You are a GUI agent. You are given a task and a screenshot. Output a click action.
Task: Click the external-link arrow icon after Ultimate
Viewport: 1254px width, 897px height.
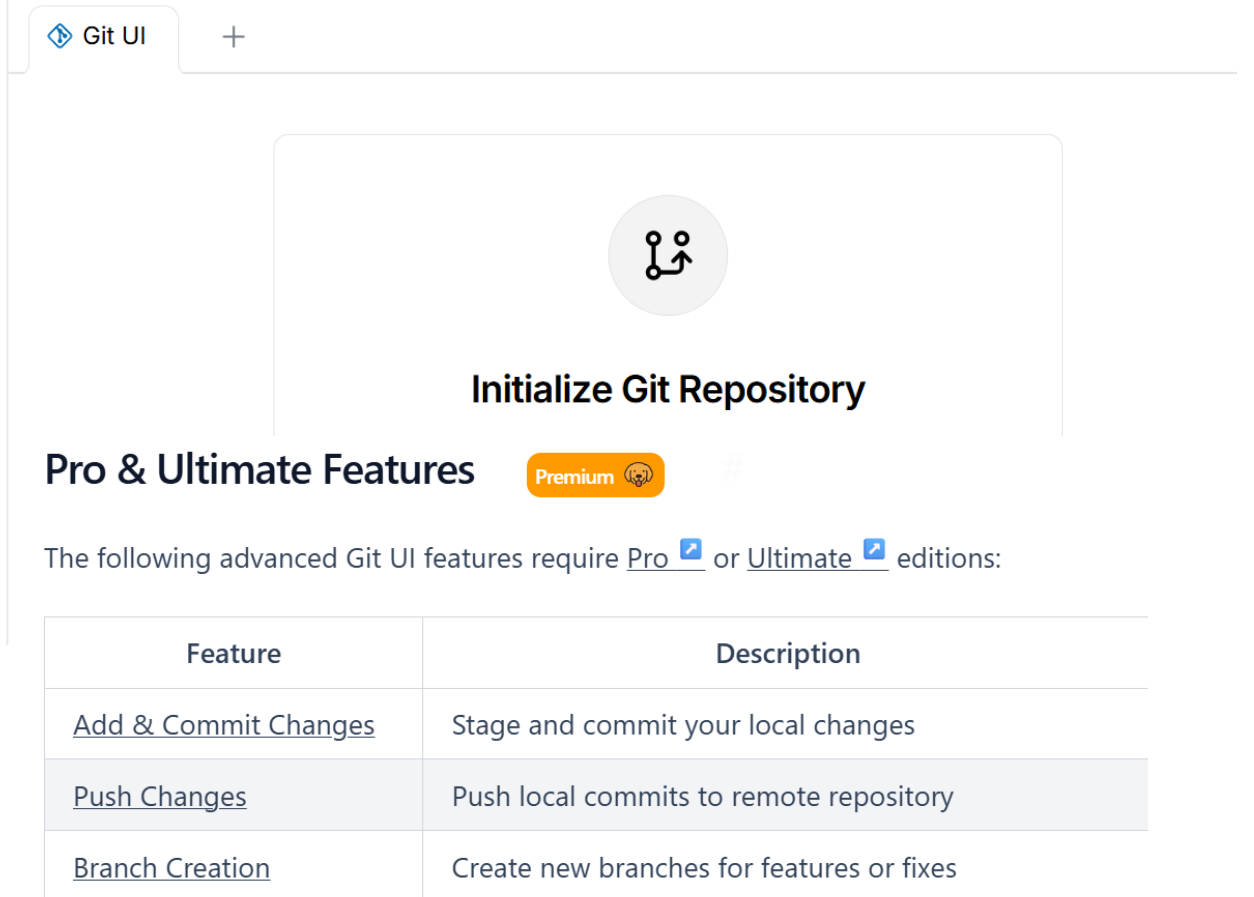[x=874, y=549]
